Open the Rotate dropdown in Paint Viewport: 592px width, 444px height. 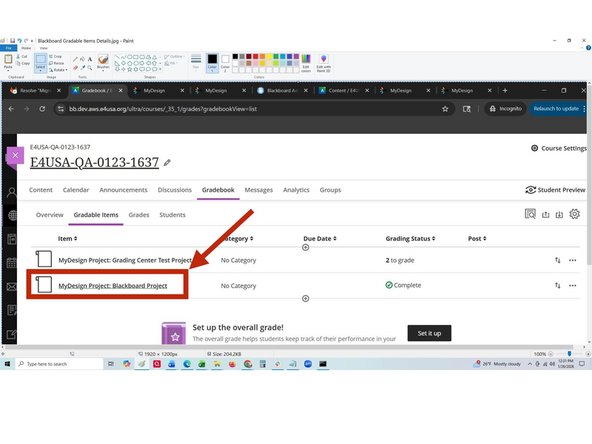(x=58, y=70)
